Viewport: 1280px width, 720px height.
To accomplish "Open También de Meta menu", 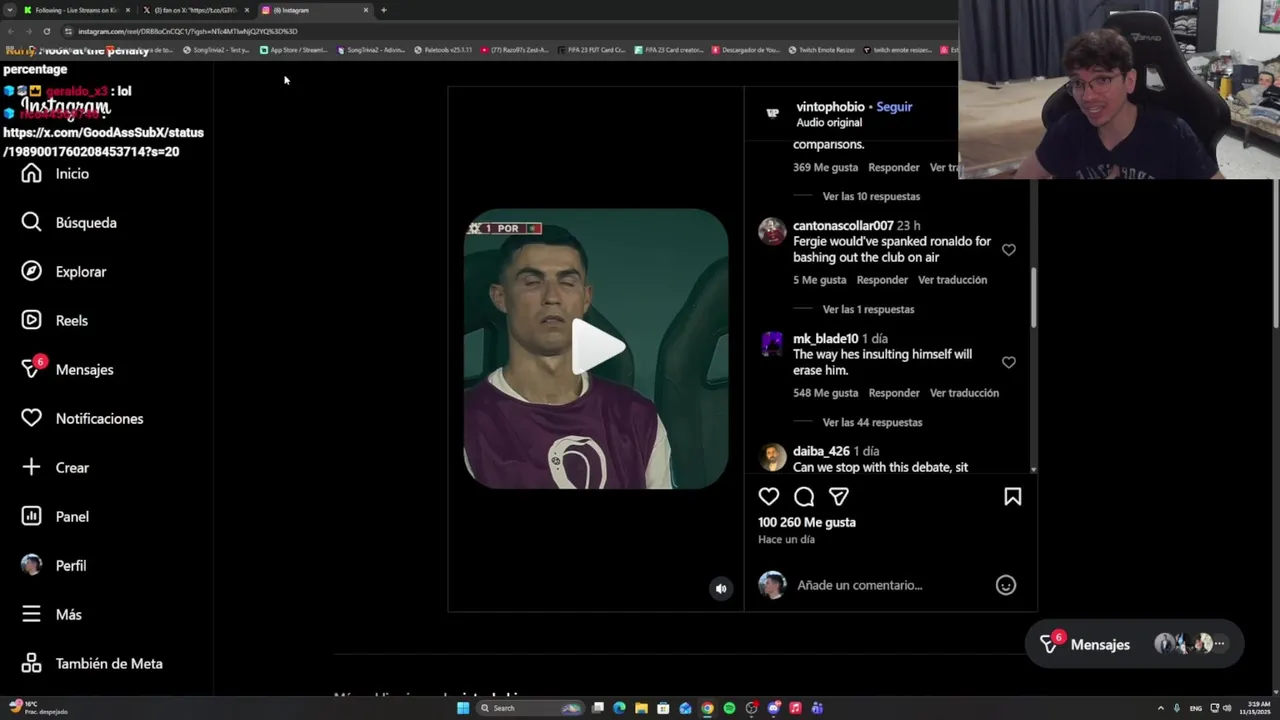I will pyautogui.click(x=92, y=664).
